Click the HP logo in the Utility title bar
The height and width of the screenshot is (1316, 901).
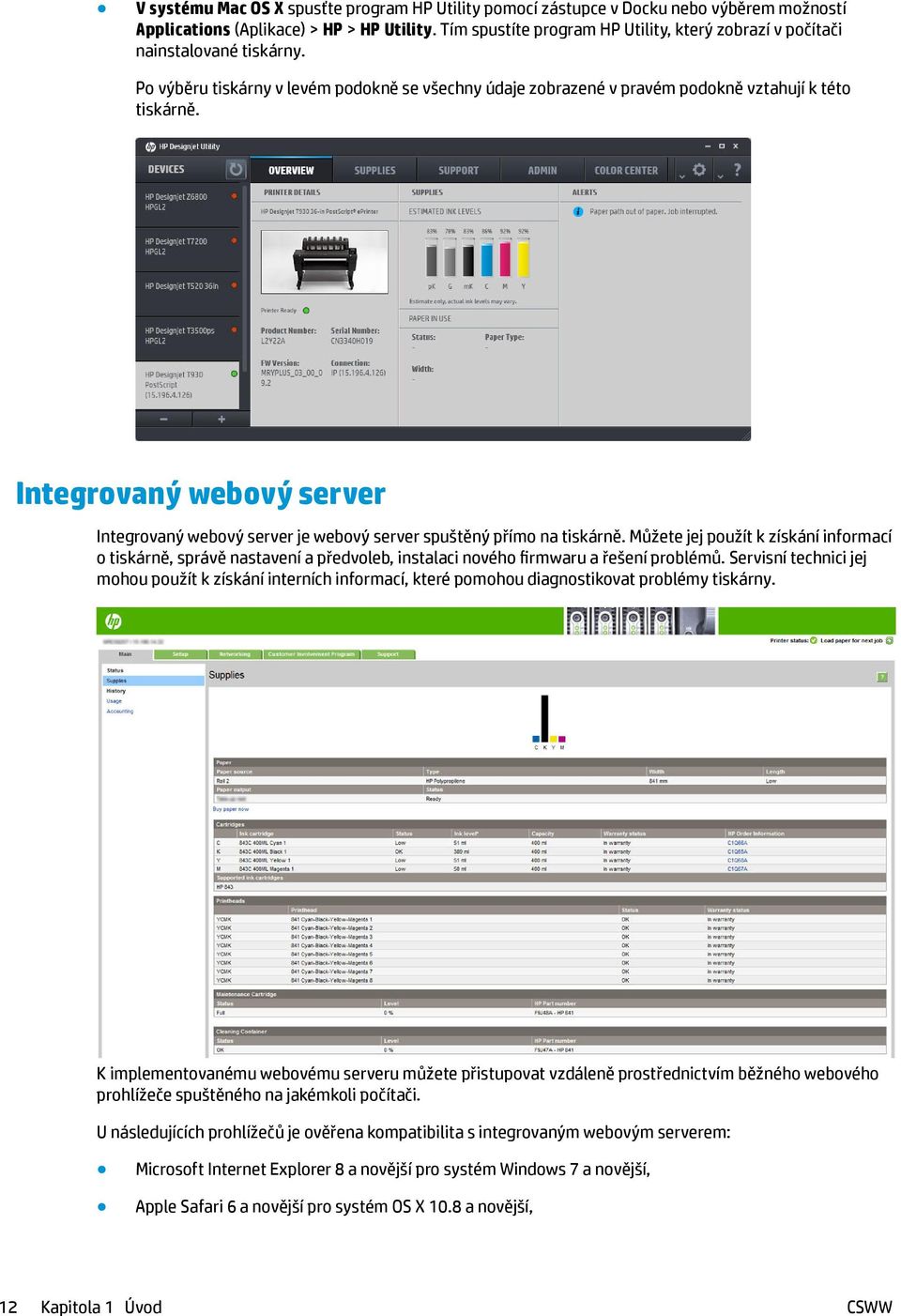(150, 146)
